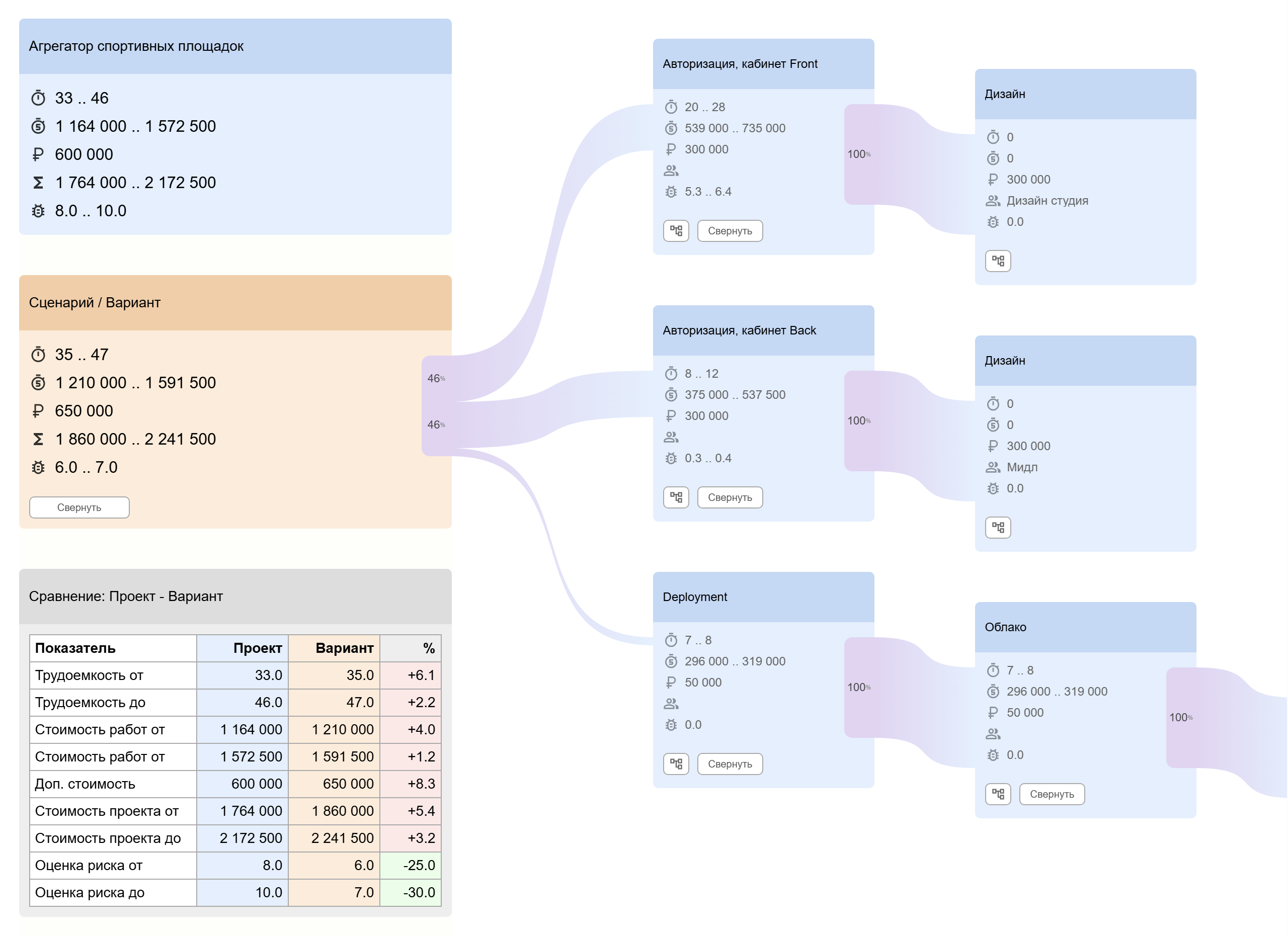Open tree icon in Авторизация, кабинет Back card
The width and height of the screenshot is (1288, 936).
click(676, 497)
